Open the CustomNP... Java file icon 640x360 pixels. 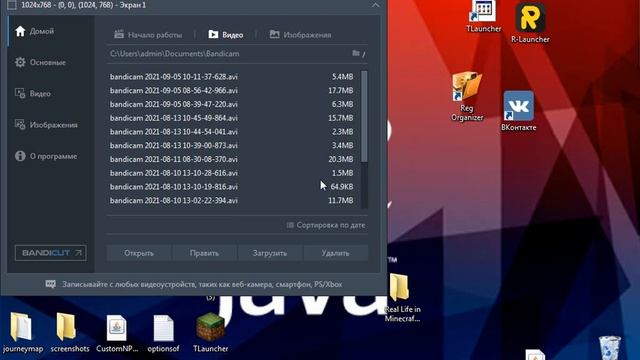(117, 333)
